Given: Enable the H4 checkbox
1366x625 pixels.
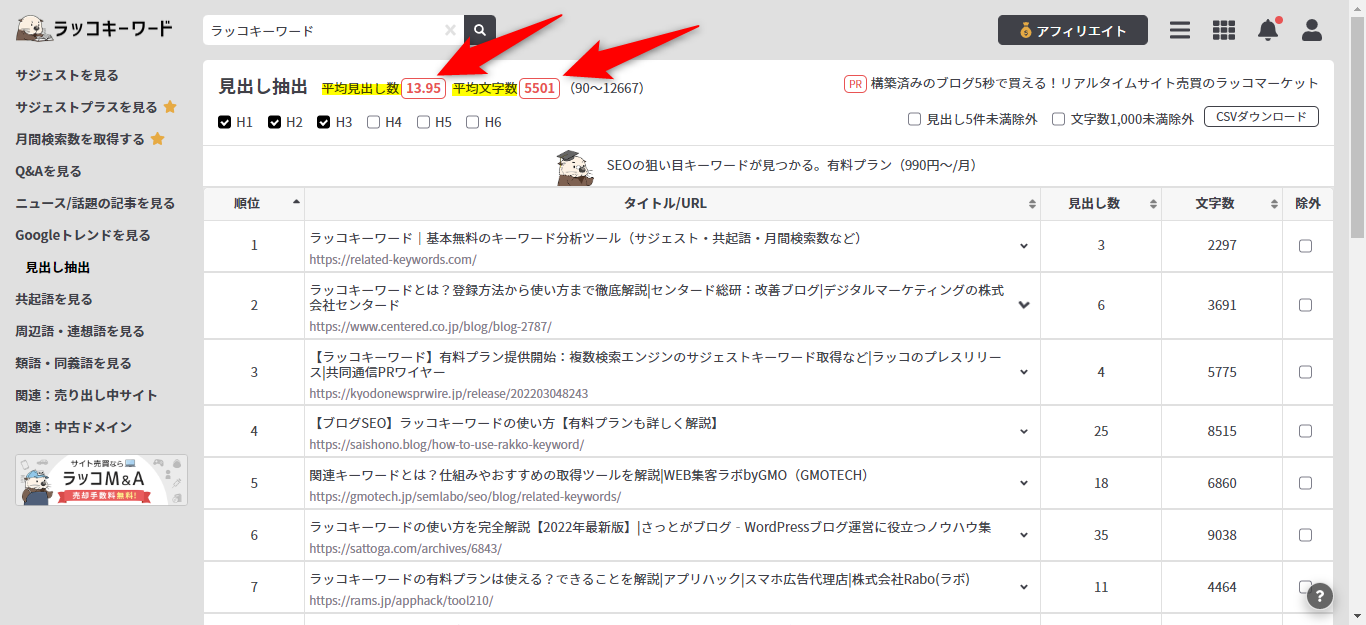Looking at the screenshot, I should 374,122.
